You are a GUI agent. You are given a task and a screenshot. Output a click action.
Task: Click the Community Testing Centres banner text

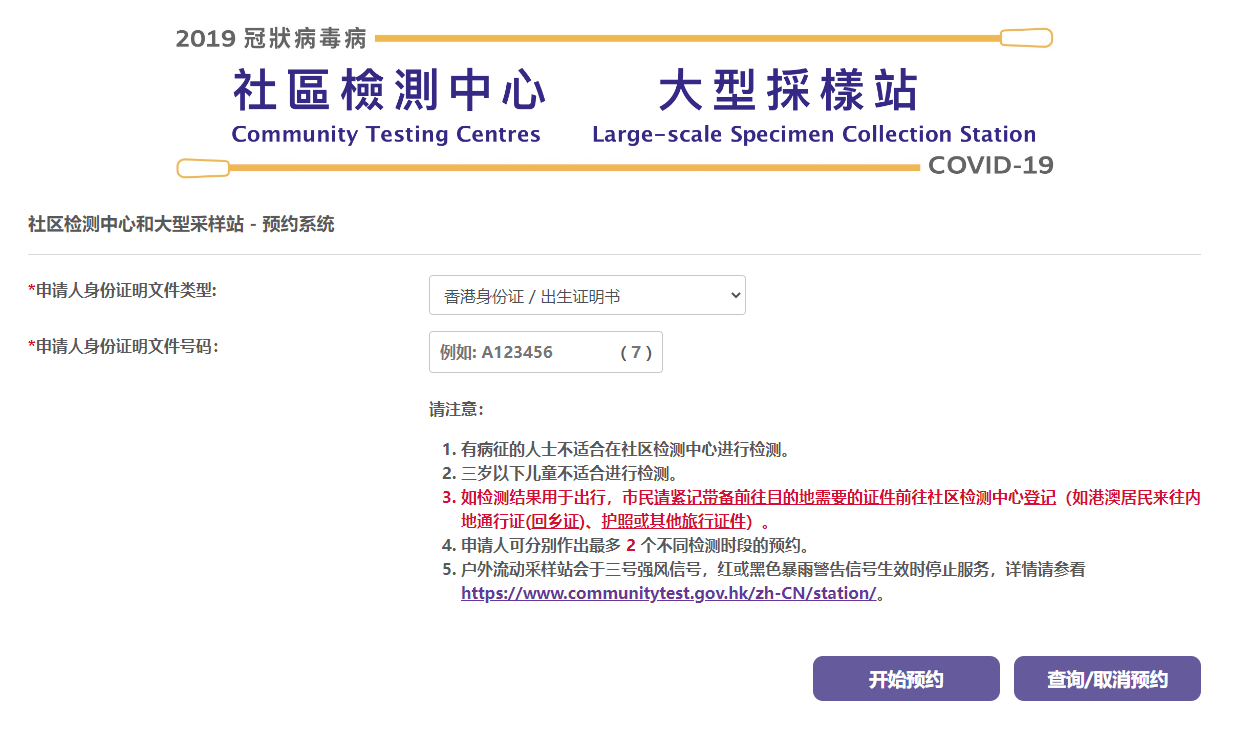click(x=386, y=134)
